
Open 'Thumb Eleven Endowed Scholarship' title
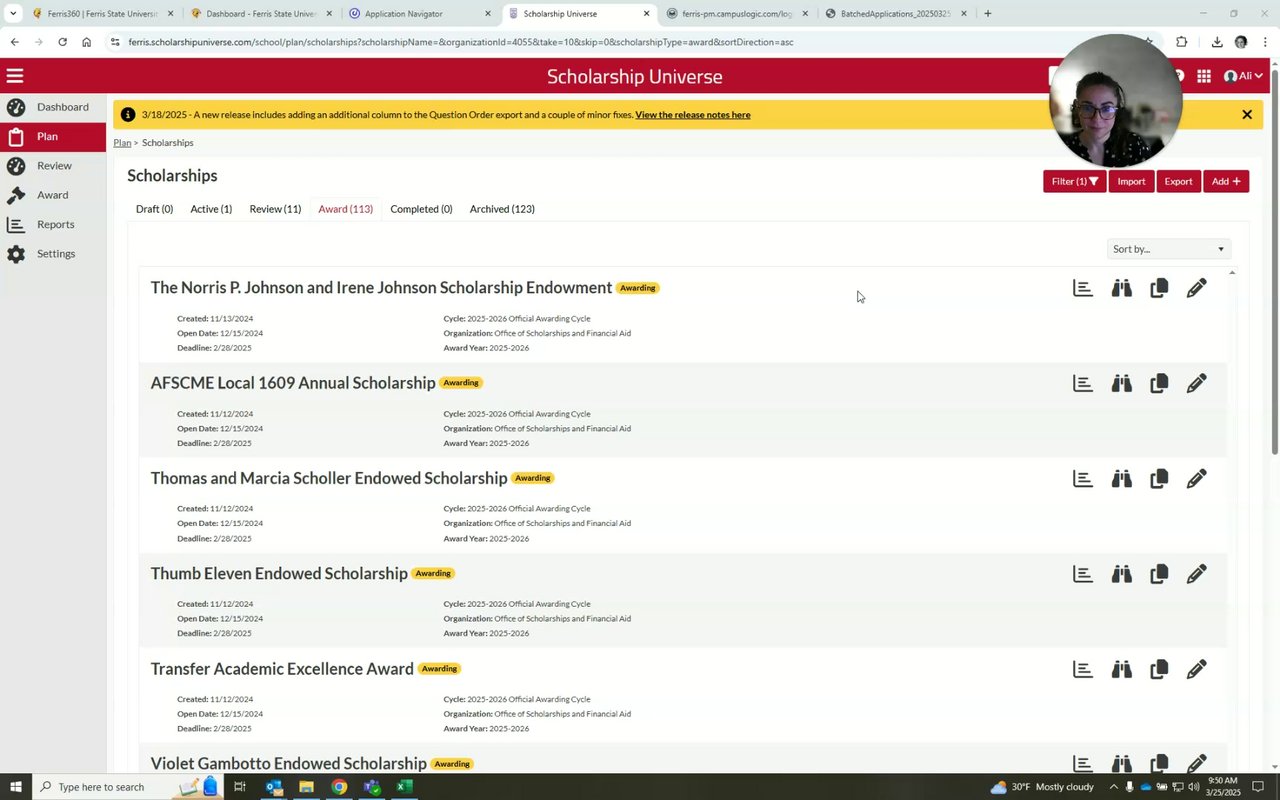(279, 574)
